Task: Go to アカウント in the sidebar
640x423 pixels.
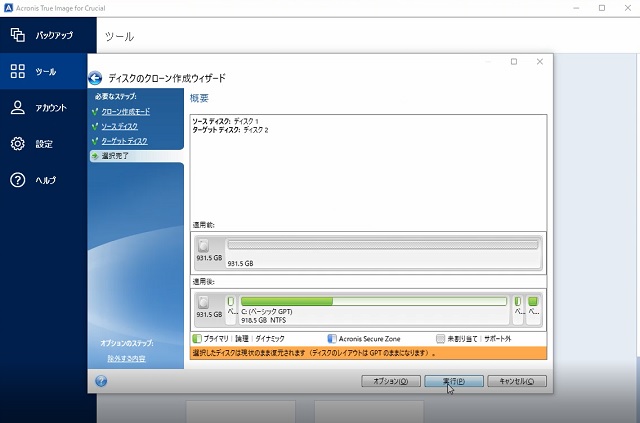Action: pos(43,108)
